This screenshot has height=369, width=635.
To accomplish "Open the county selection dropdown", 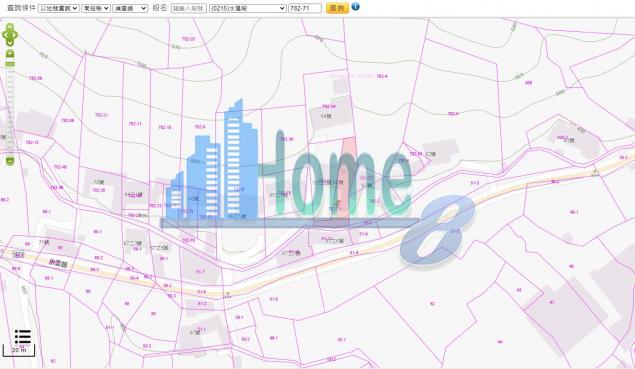I will pyautogui.click(x=96, y=8).
